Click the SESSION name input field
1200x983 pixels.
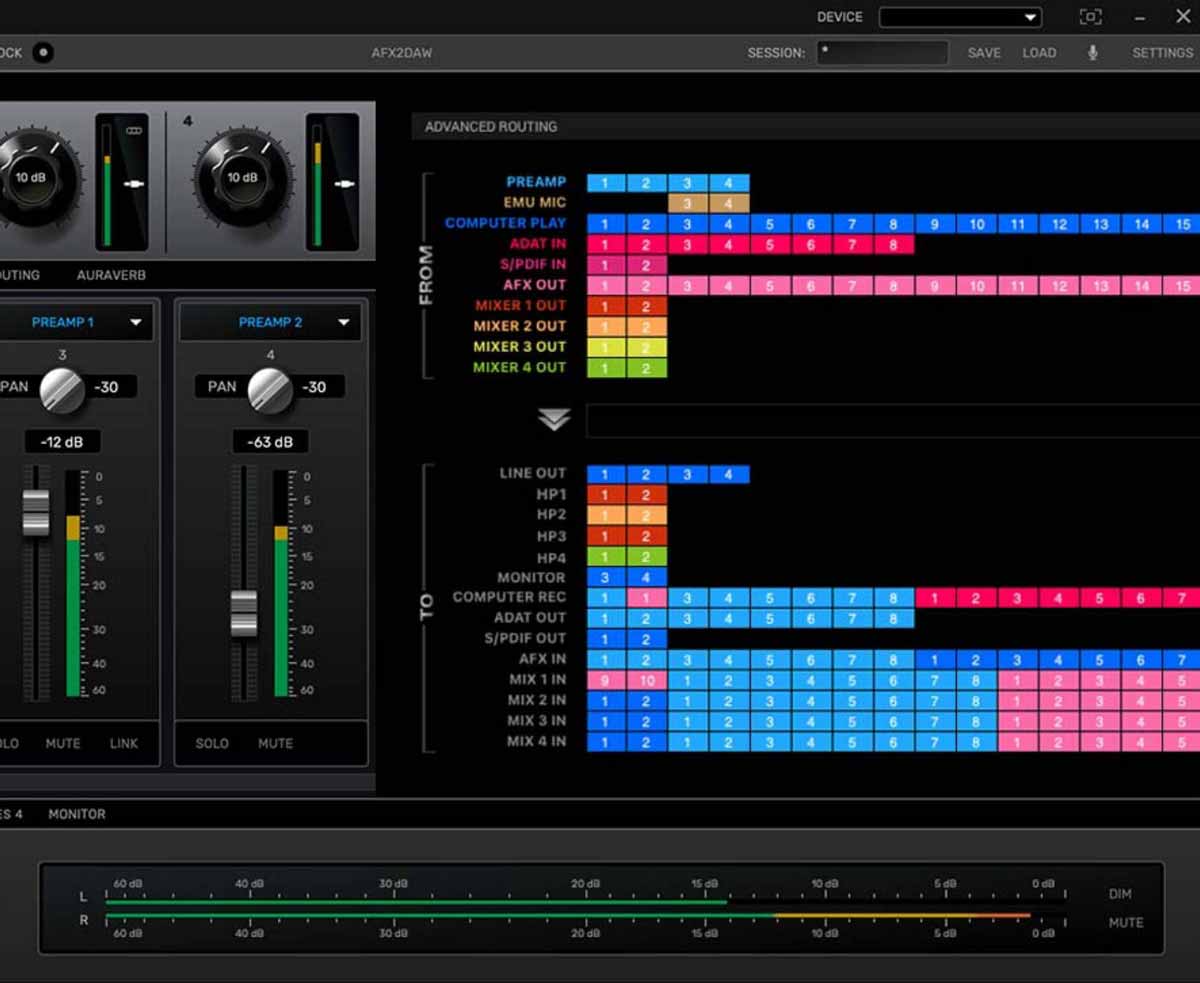(882, 53)
